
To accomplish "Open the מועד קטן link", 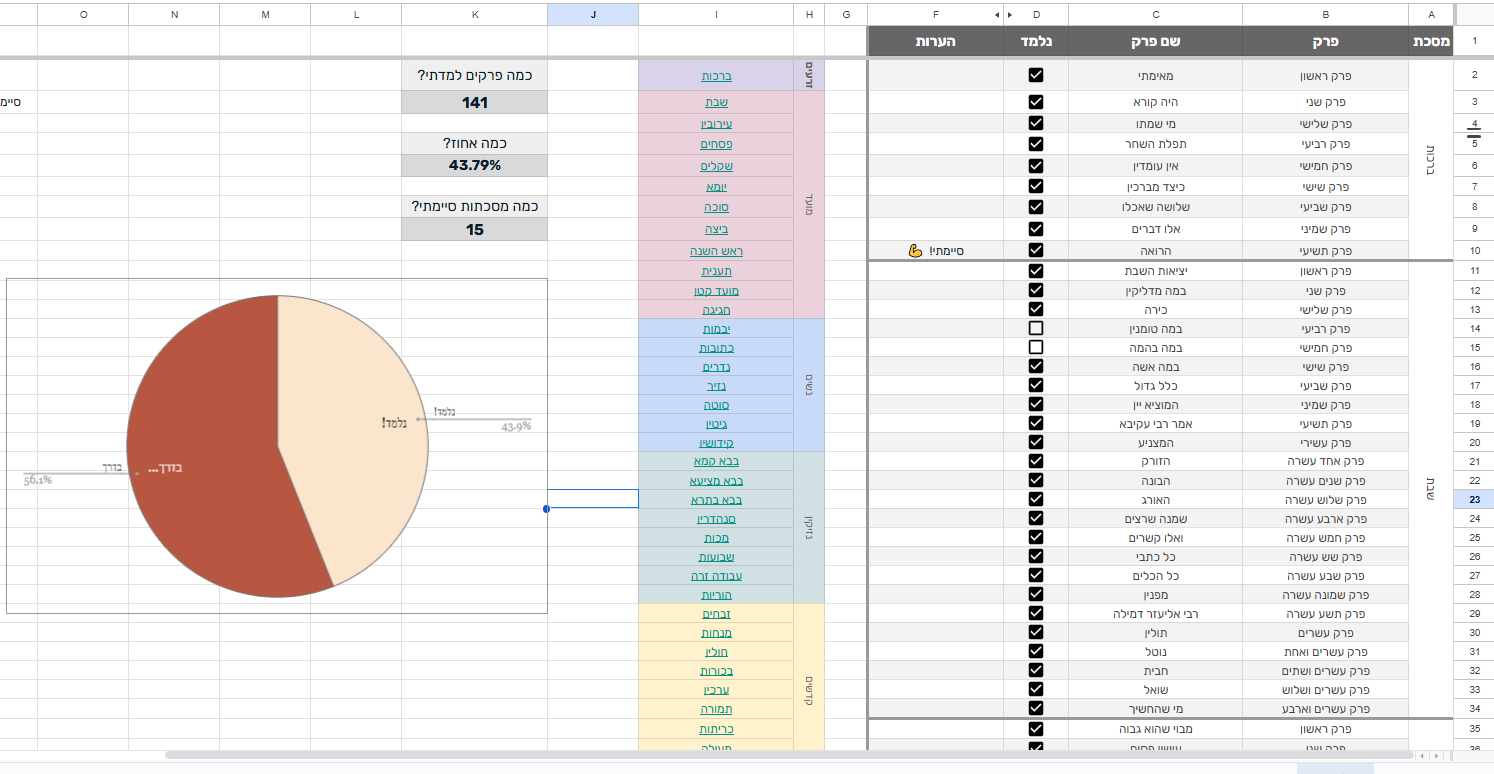I will [714, 290].
